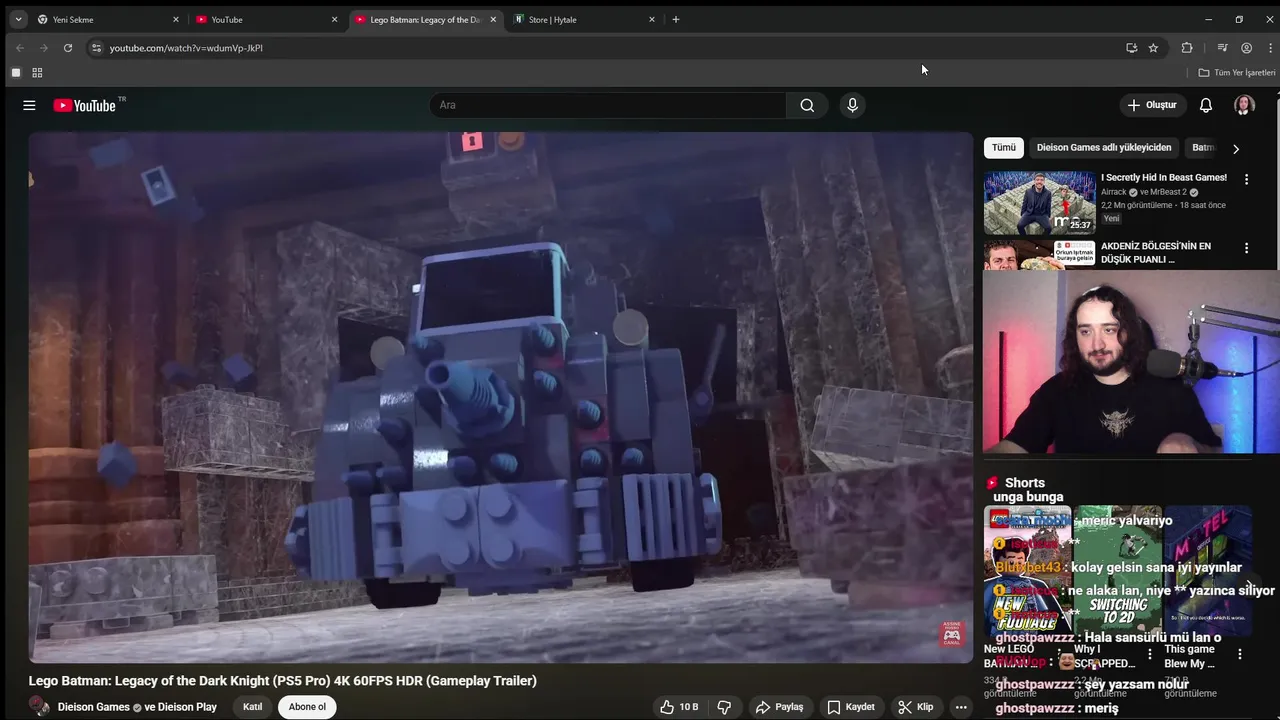The image size is (1280, 720).
Task: Open the Switching To 2D short thumbnail
Action: [x=1117, y=570]
